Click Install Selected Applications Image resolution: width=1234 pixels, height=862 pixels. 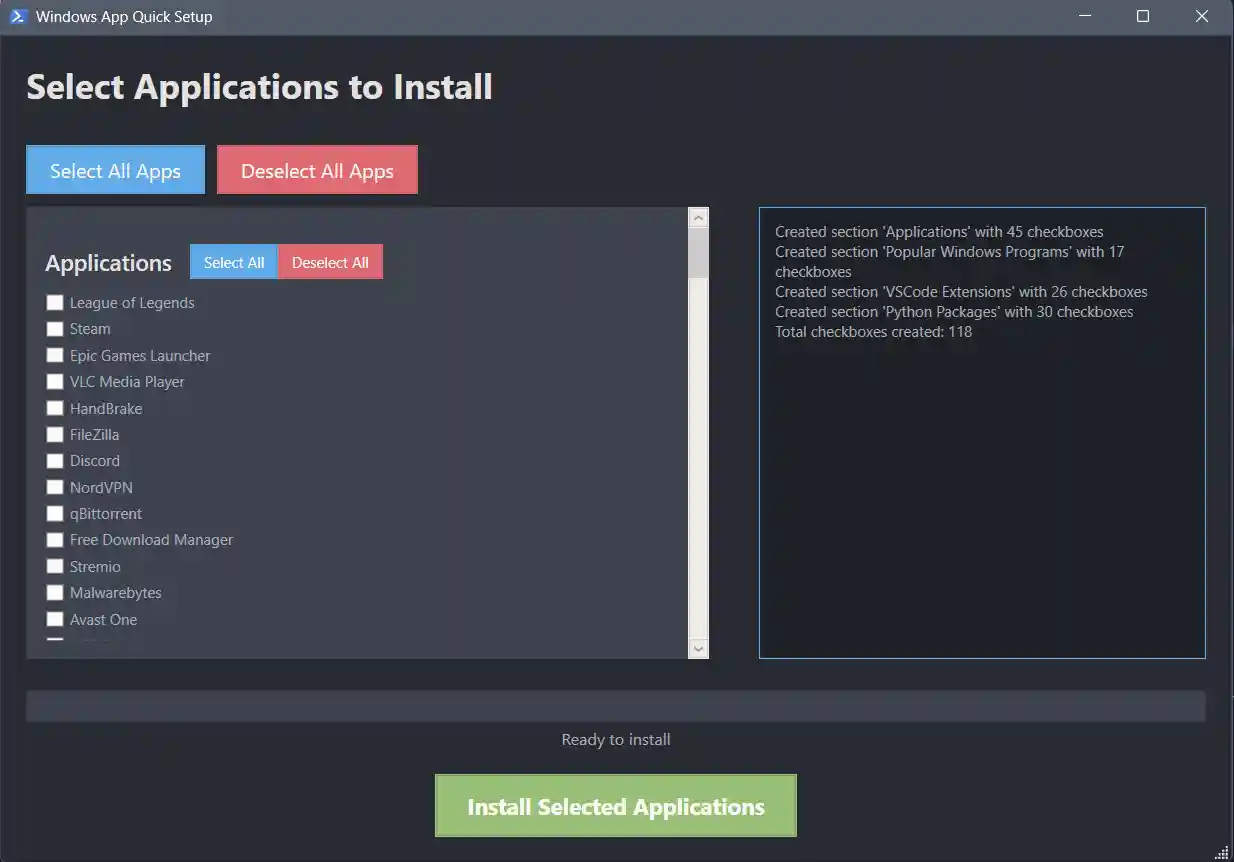tap(615, 805)
